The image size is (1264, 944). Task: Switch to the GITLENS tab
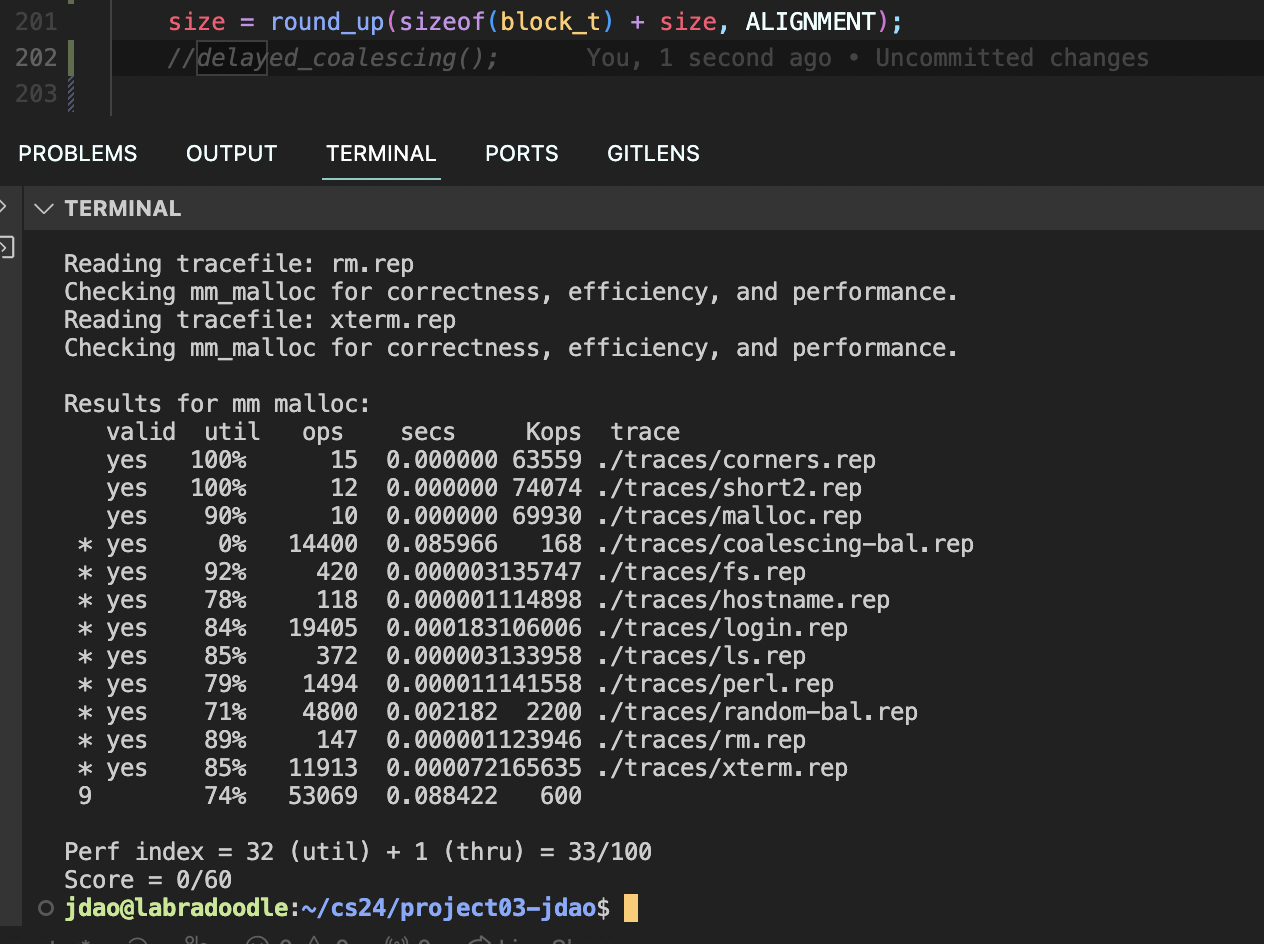pyautogui.click(x=653, y=154)
